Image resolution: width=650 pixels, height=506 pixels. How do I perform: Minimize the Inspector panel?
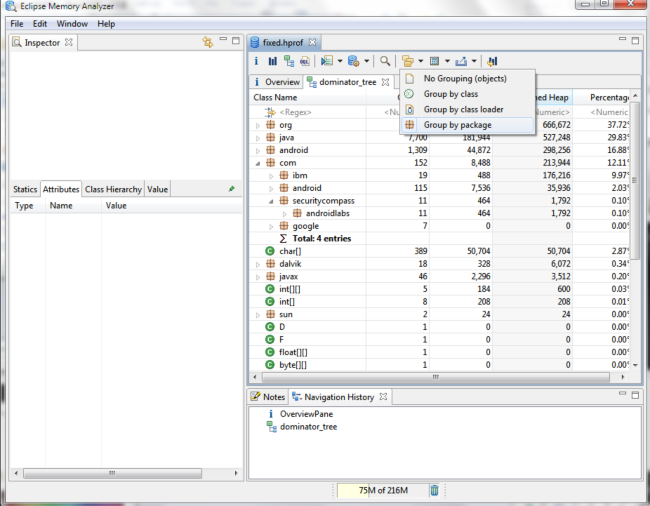tap(223, 39)
